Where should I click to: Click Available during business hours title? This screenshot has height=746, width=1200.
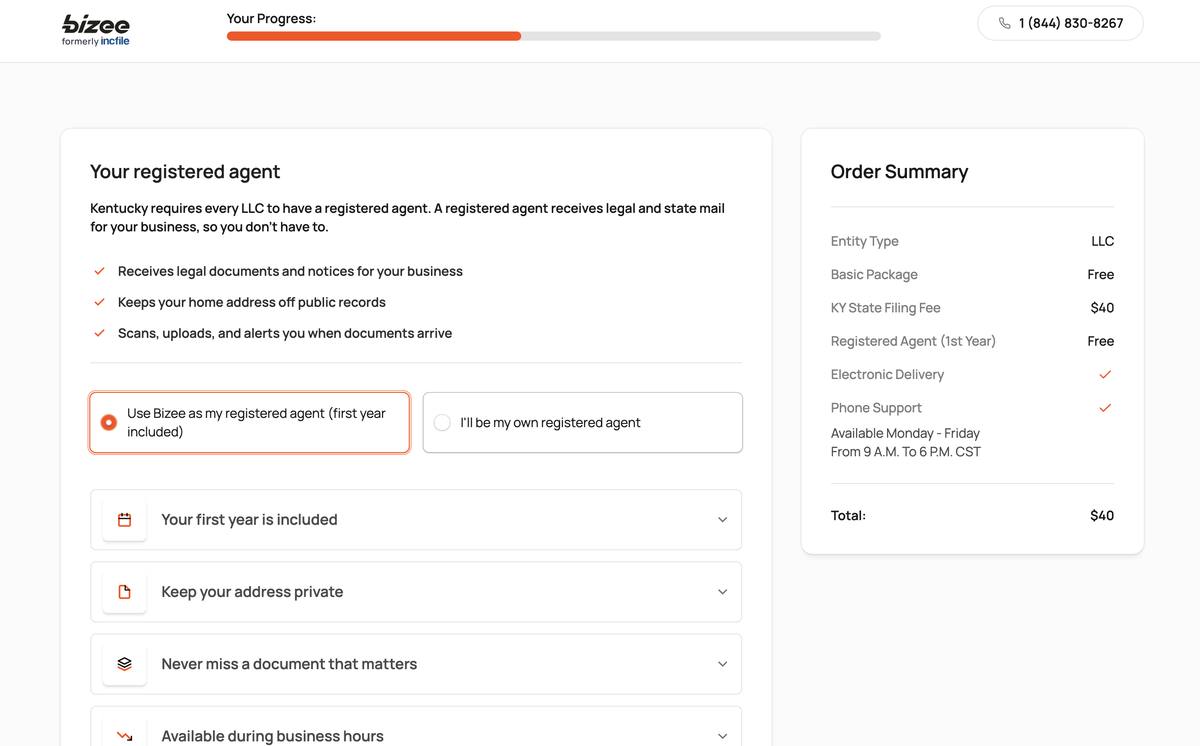point(272,736)
